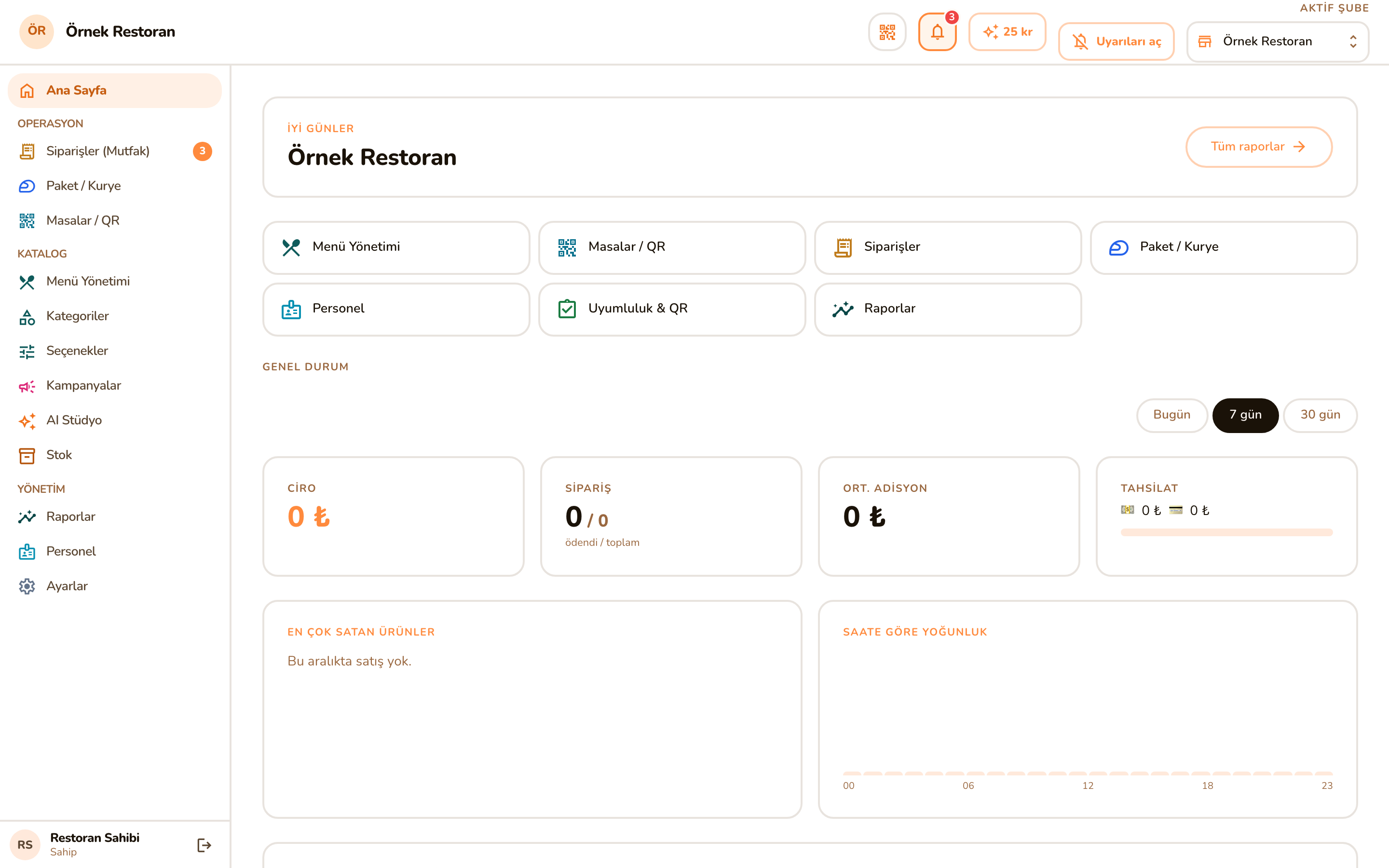Open the Paket / Kurye quick card
The image size is (1389, 868).
(1224, 247)
